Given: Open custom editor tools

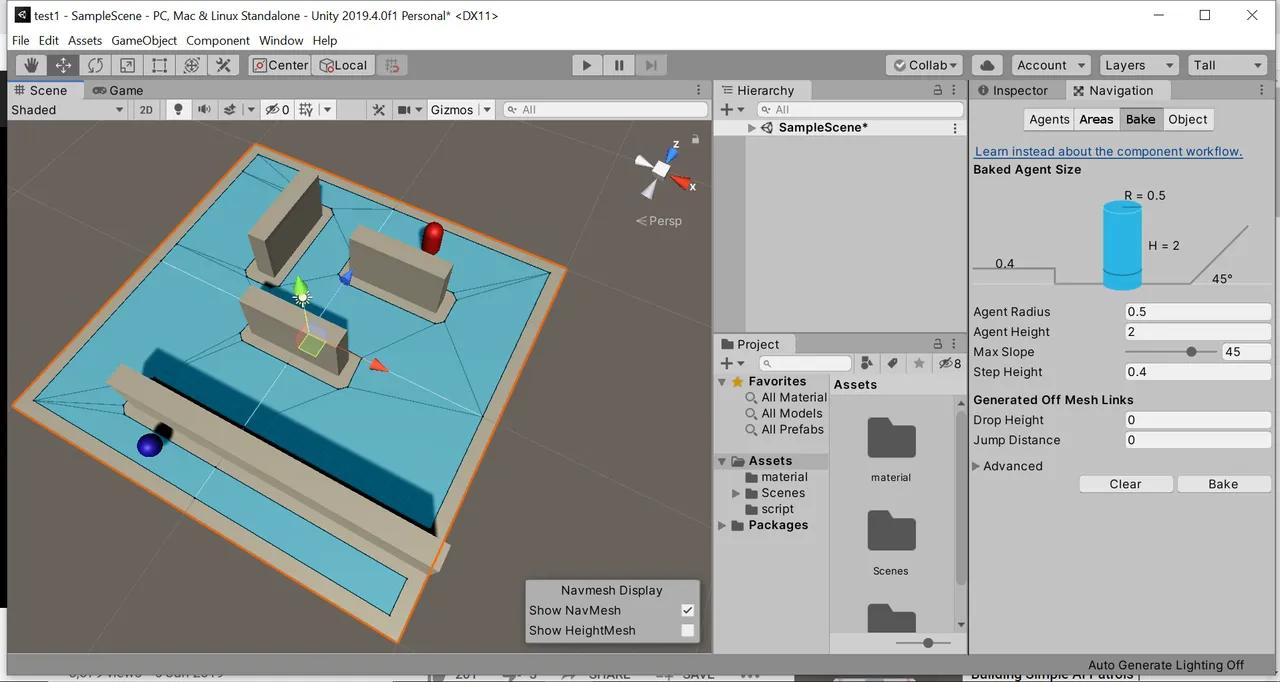Looking at the screenshot, I should (x=223, y=65).
